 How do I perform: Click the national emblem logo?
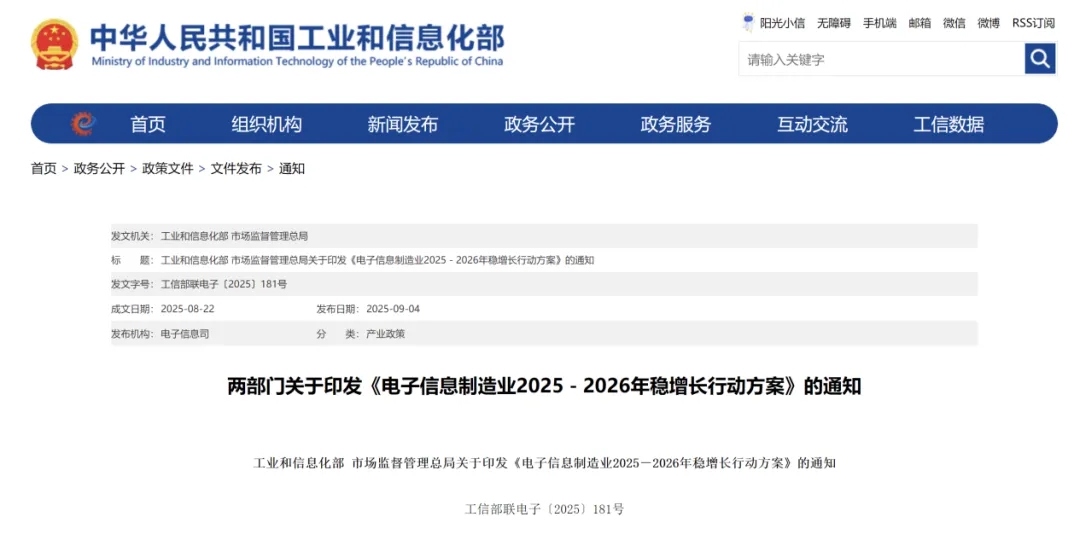point(54,45)
